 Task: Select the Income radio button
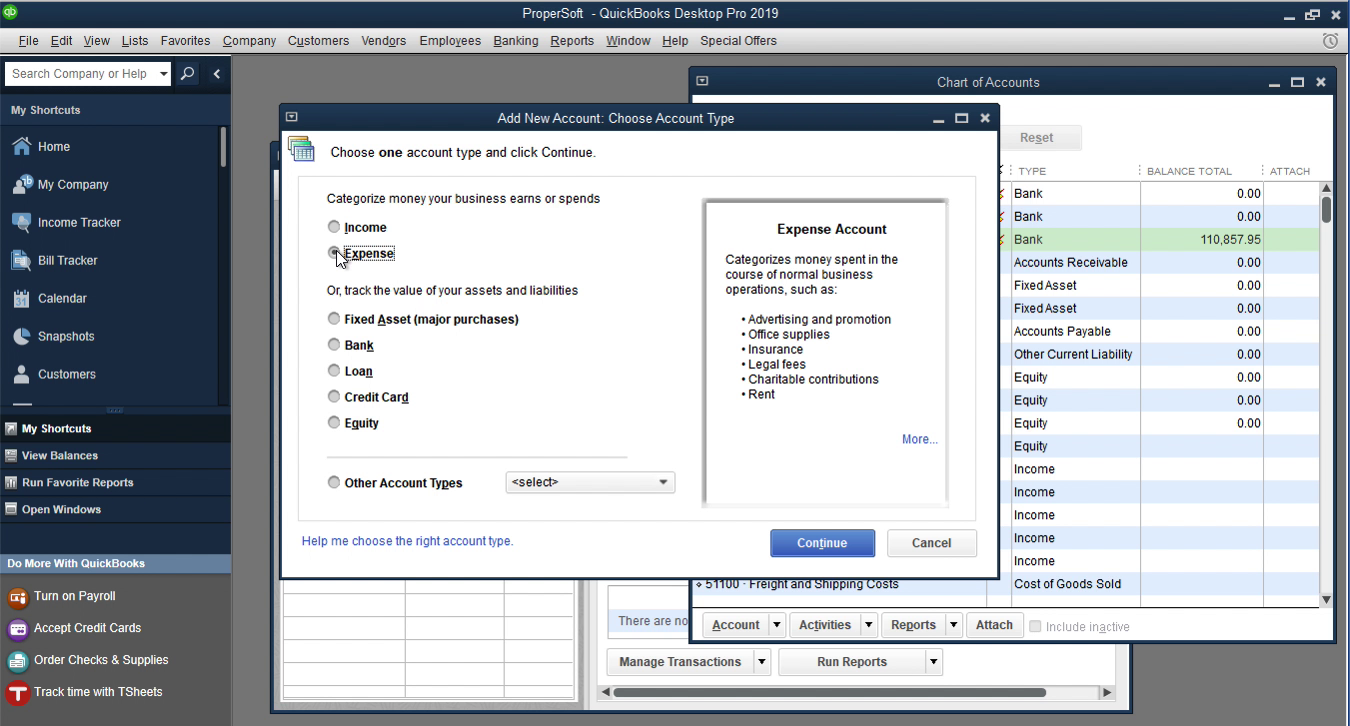coord(334,227)
